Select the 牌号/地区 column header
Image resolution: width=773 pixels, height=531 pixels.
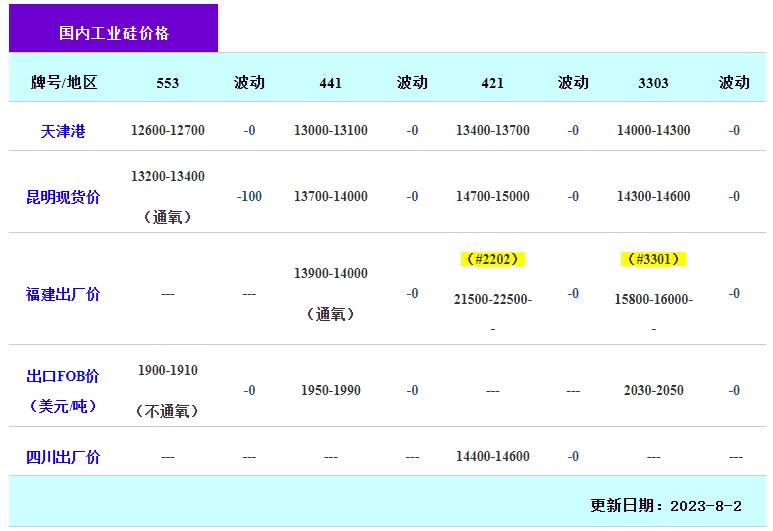coord(64,82)
